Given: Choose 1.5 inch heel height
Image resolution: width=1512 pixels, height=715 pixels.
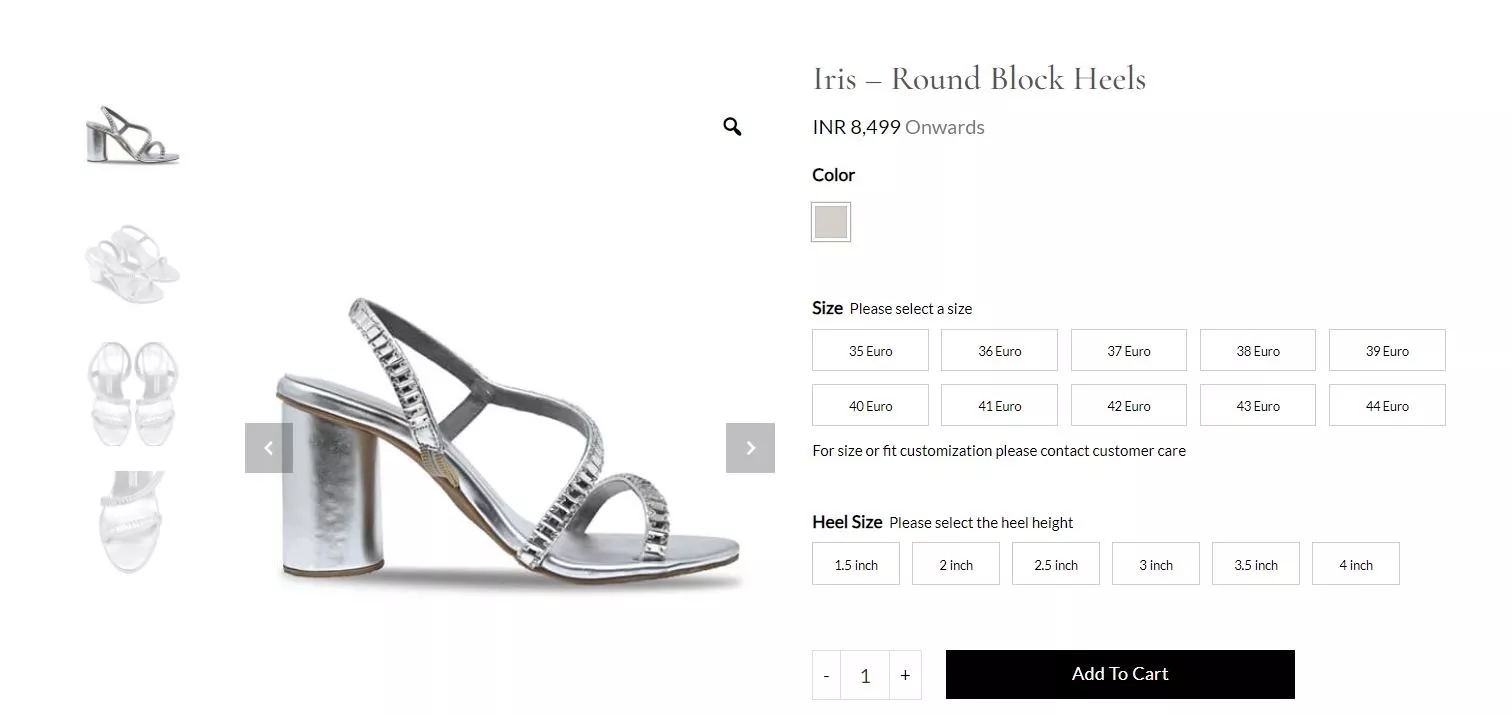Looking at the screenshot, I should coord(856,564).
